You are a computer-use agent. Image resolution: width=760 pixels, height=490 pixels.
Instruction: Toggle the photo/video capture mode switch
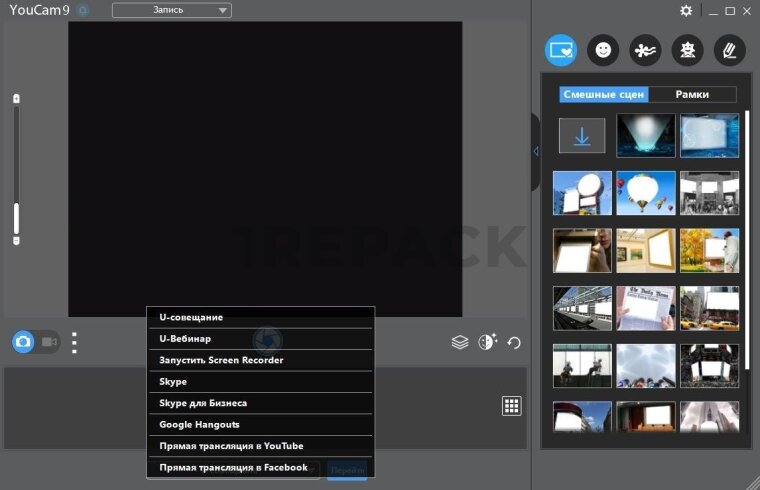point(36,342)
